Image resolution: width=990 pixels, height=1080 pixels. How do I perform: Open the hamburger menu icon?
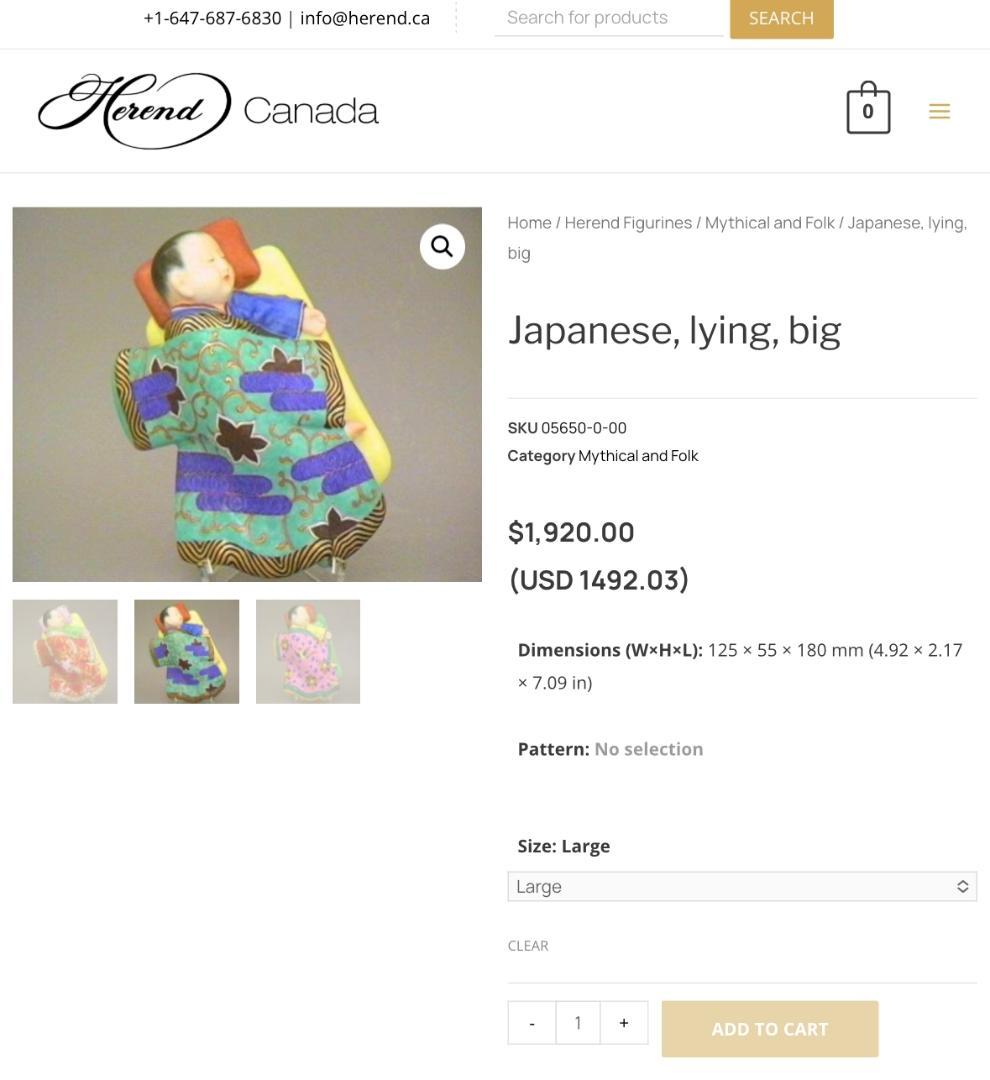[939, 111]
